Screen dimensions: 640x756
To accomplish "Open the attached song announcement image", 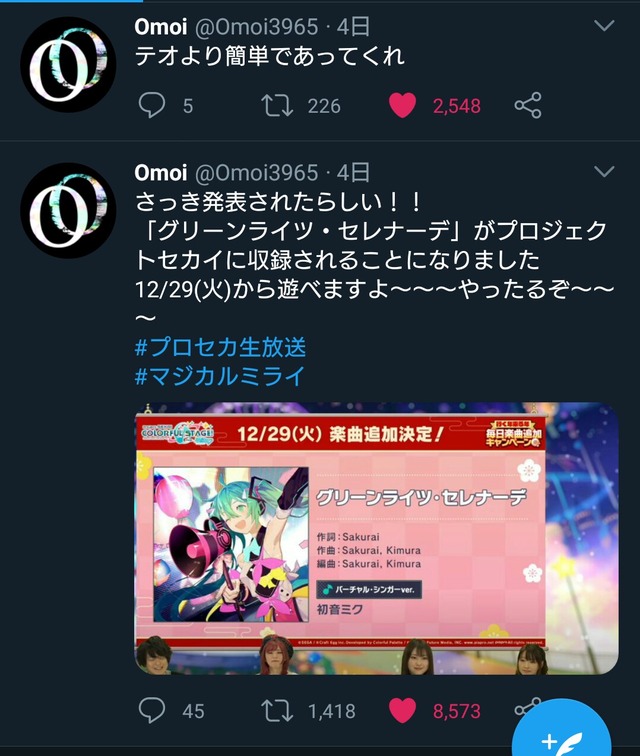I will [x=376, y=538].
